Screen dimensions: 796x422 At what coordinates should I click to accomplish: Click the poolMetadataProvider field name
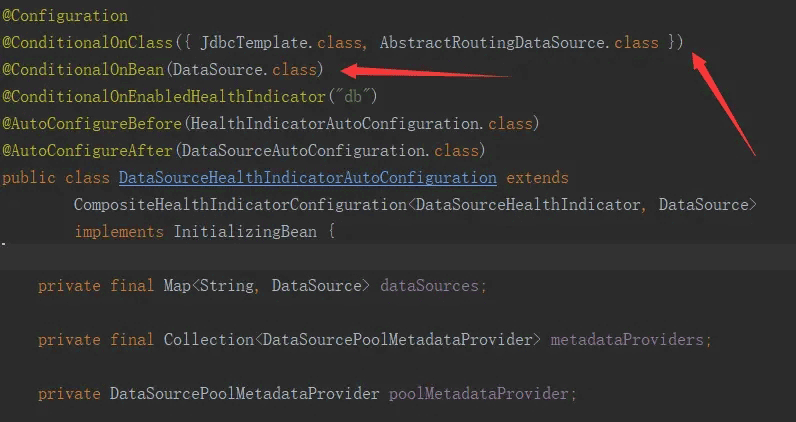tap(479, 394)
